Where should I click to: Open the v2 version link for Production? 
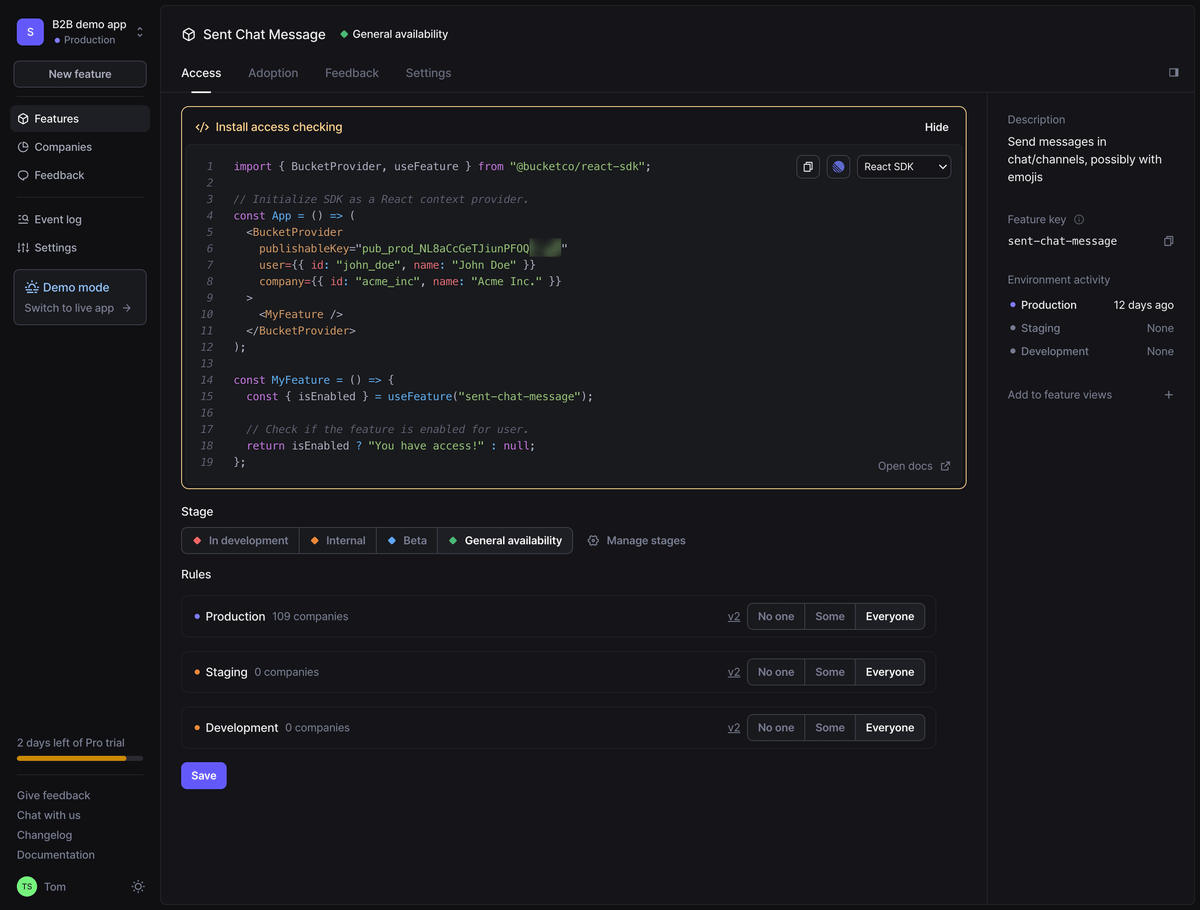734,617
